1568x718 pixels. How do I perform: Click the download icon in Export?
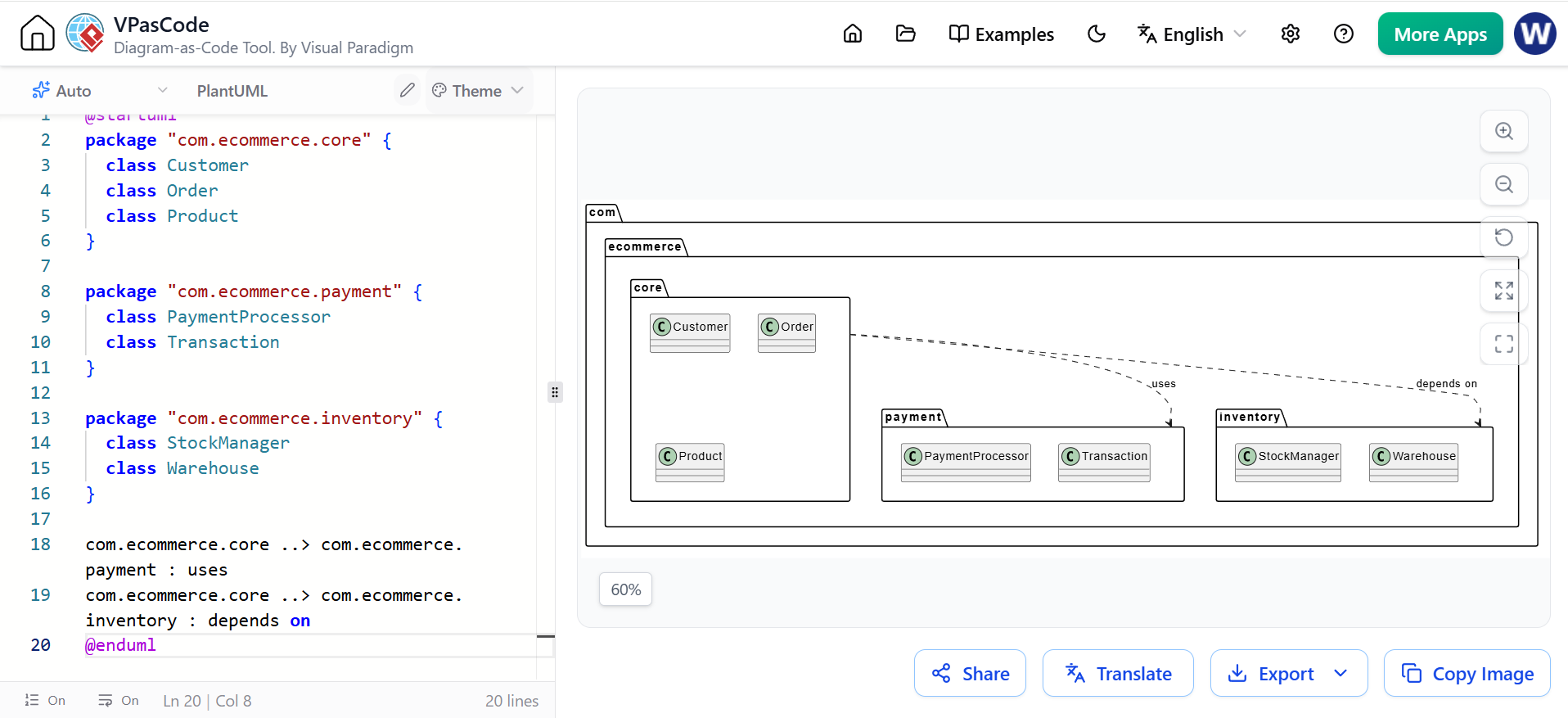tap(1237, 673)
